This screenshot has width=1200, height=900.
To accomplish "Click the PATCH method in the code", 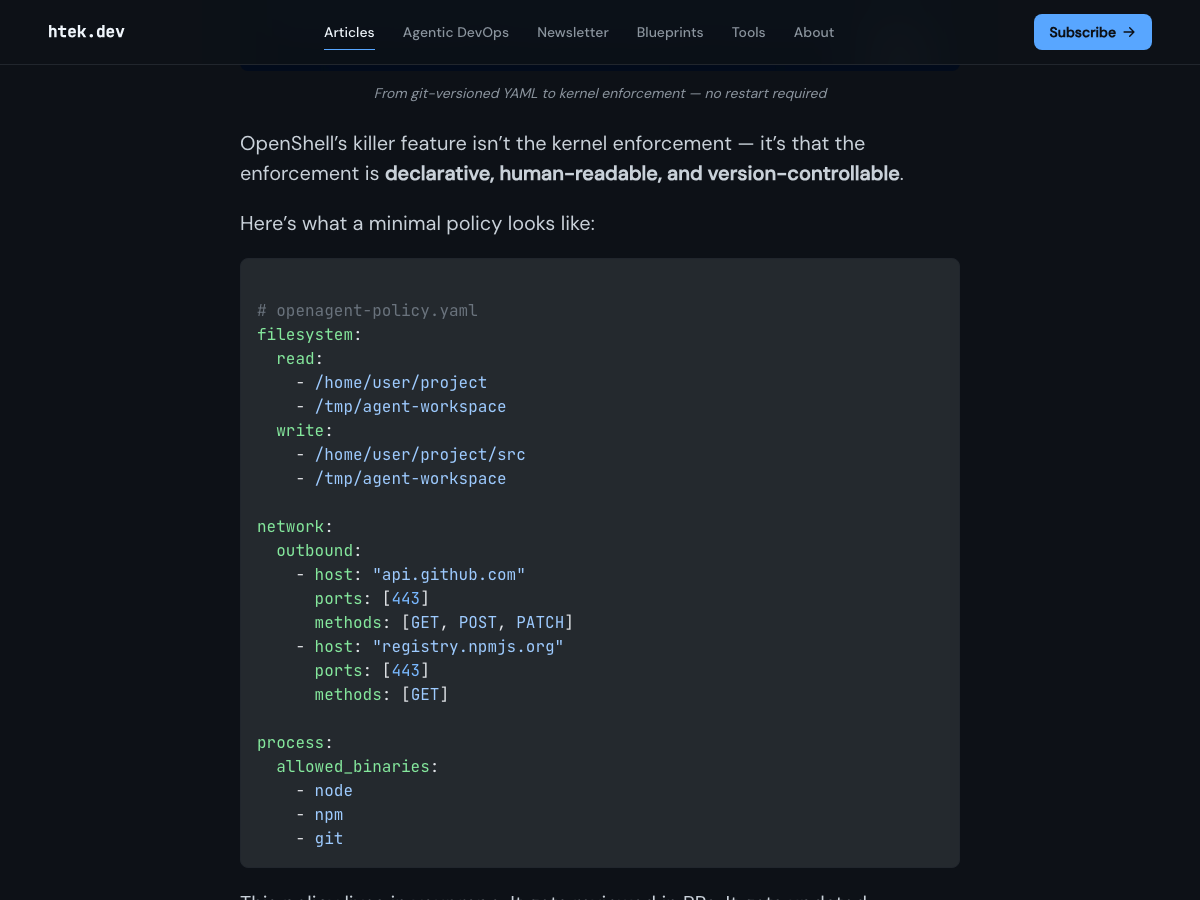I will click(x=540, y=622).
